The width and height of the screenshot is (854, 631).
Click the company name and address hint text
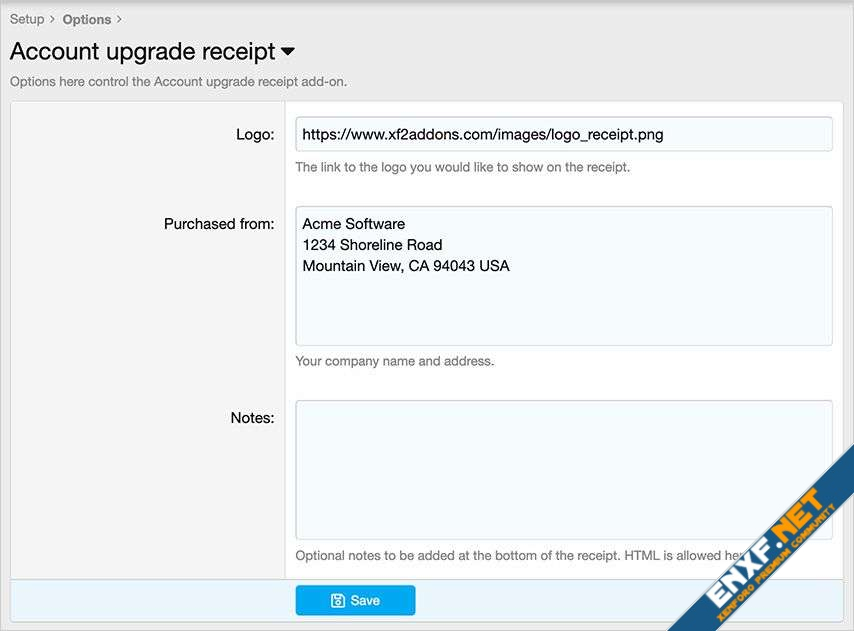coord(394,361)
